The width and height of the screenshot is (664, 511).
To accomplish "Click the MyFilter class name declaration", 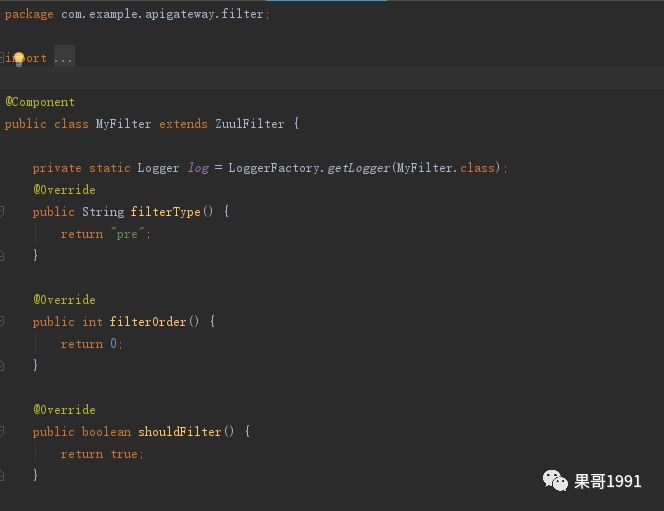I will point(123,124).
